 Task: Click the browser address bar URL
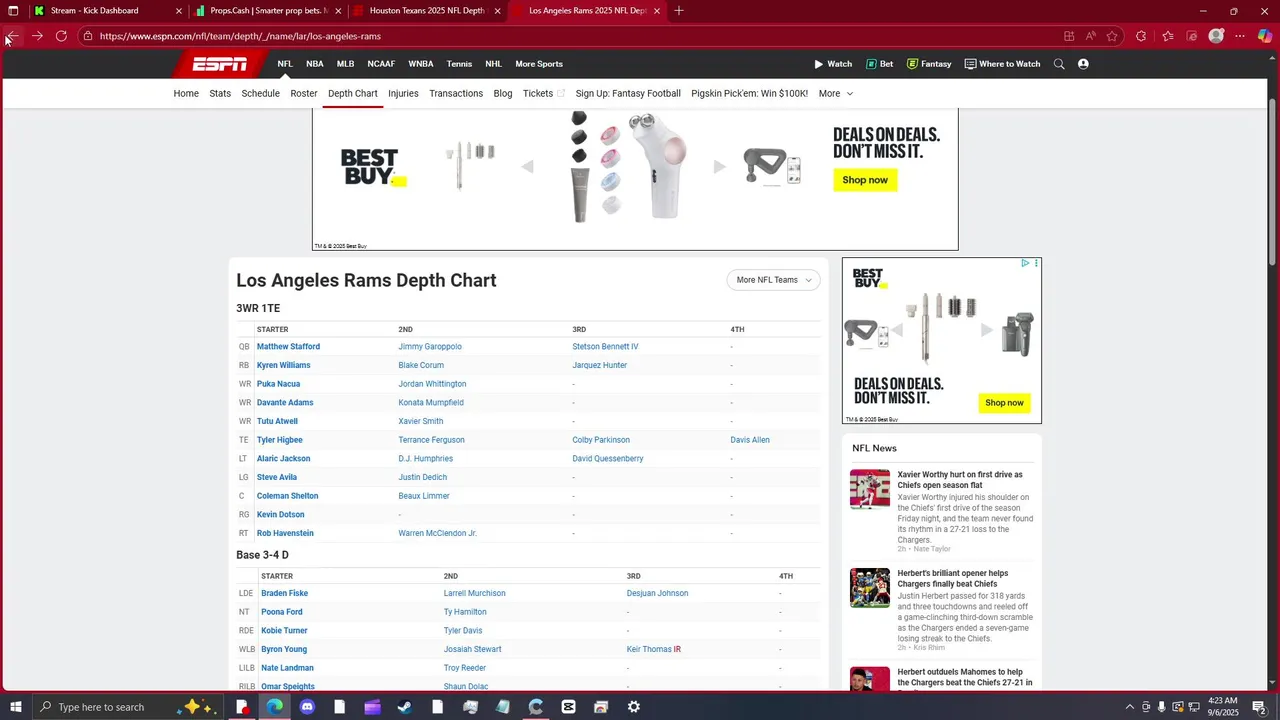(240, 36)
